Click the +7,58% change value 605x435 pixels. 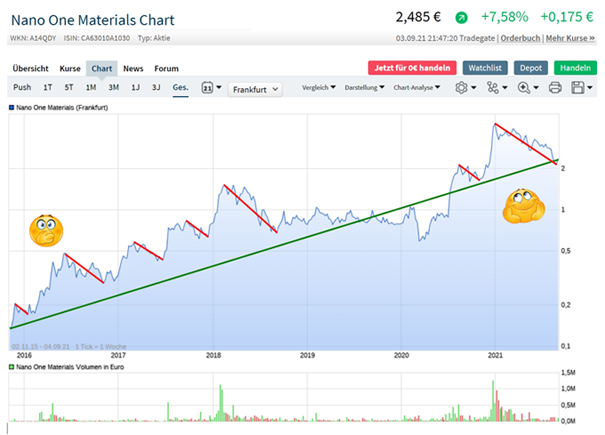click(505, 17)
